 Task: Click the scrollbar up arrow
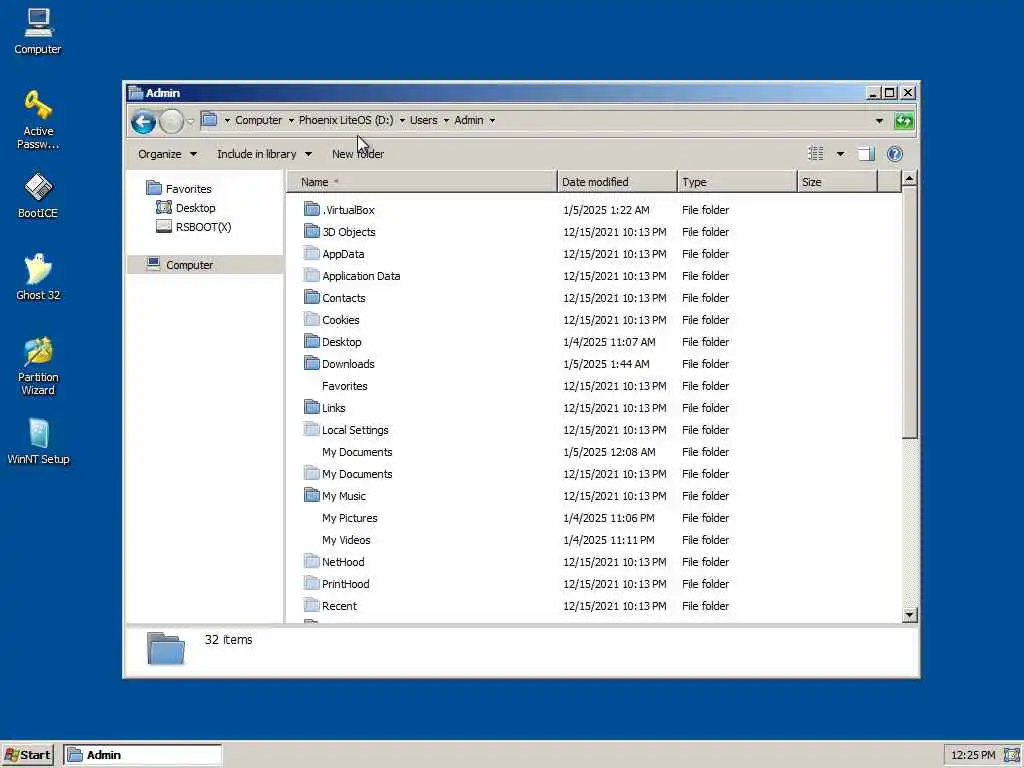click(909, 178)
